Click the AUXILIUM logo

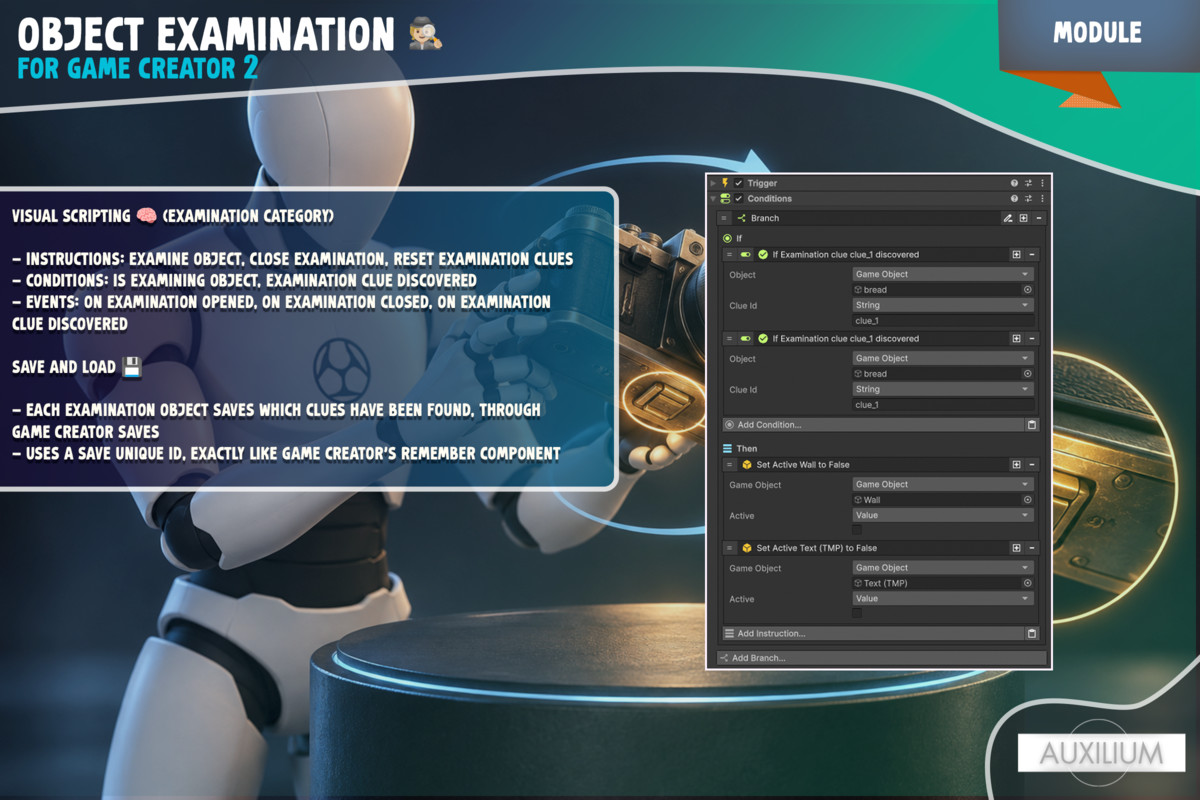pos(1101,753)
